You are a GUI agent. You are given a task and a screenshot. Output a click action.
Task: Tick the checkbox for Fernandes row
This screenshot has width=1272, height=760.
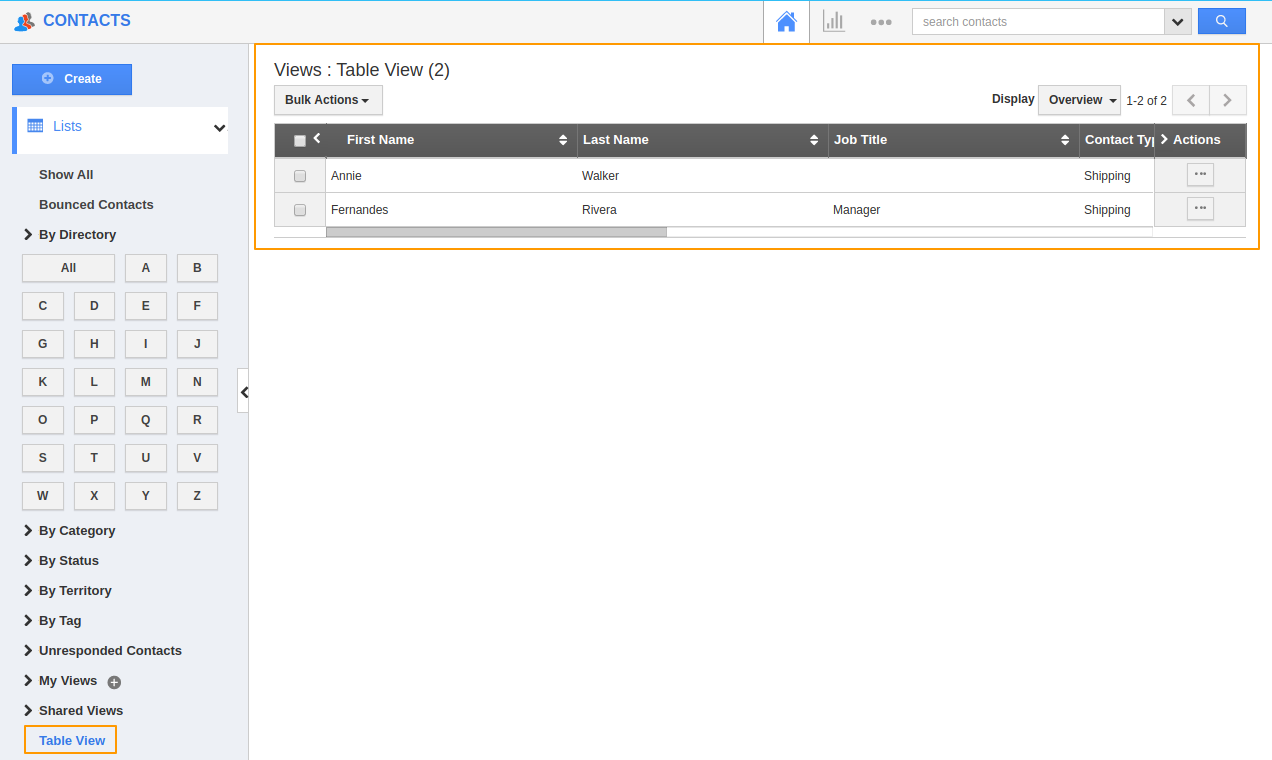[x=300, y=210]
